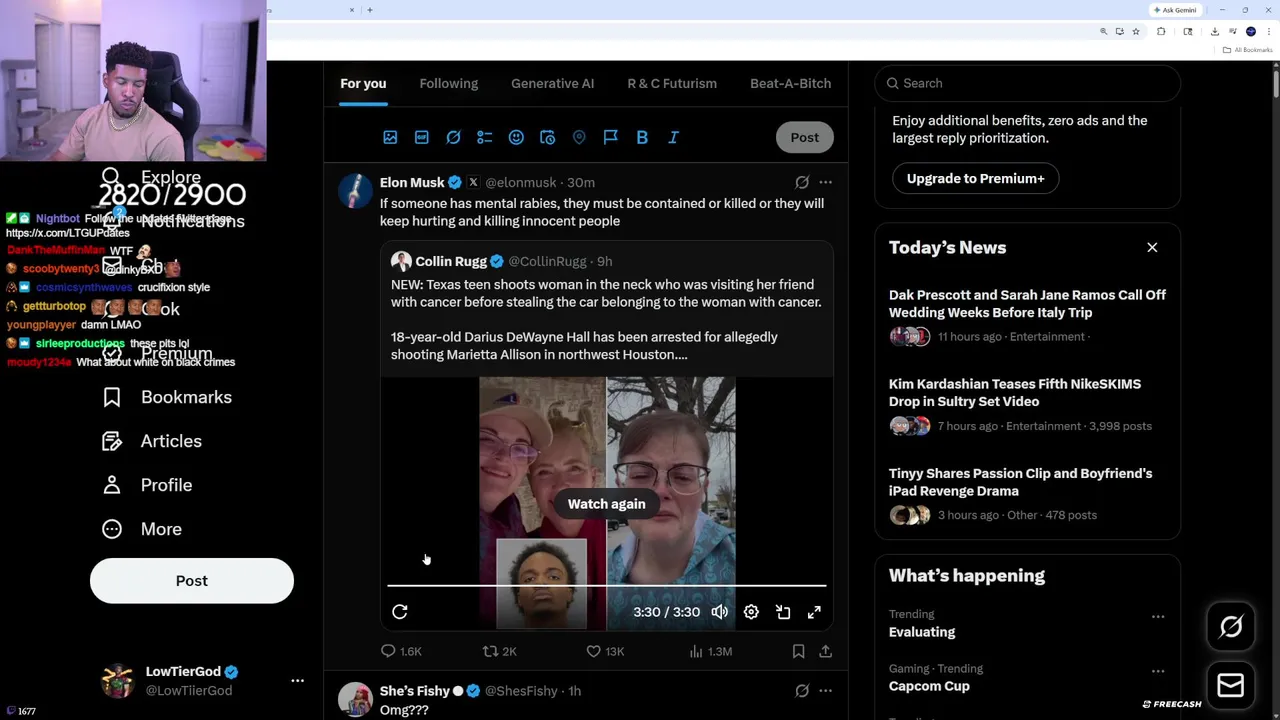Mute the video with the speaker icon
Viewport: 1280px width, 720px height.
720,612
